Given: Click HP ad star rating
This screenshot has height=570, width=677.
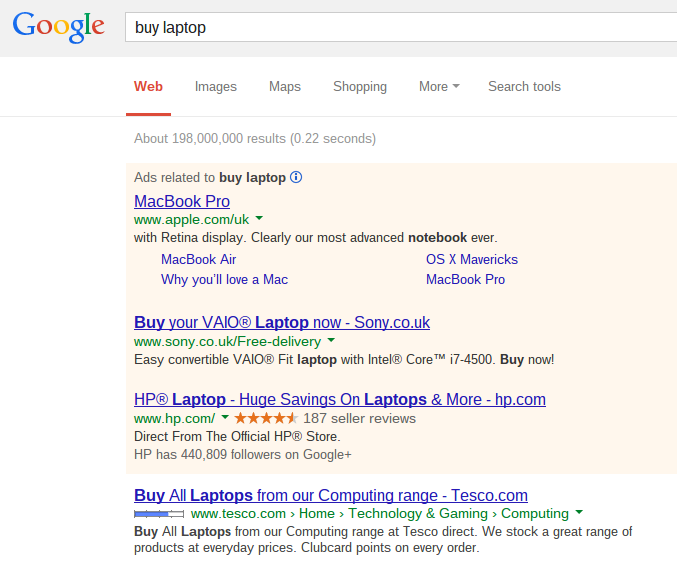Looking at the screenshot, I should pyautogui.click(x=266, y=418).
